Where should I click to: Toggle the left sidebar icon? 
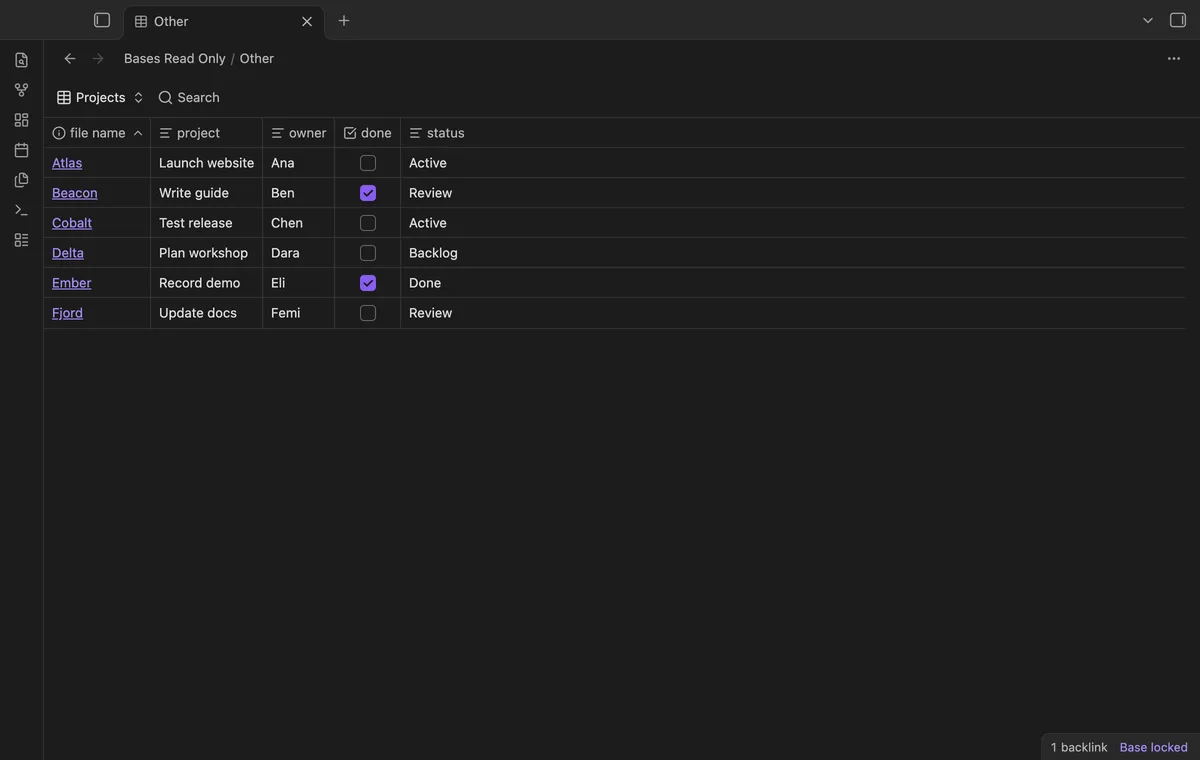(x=102, y=20)
